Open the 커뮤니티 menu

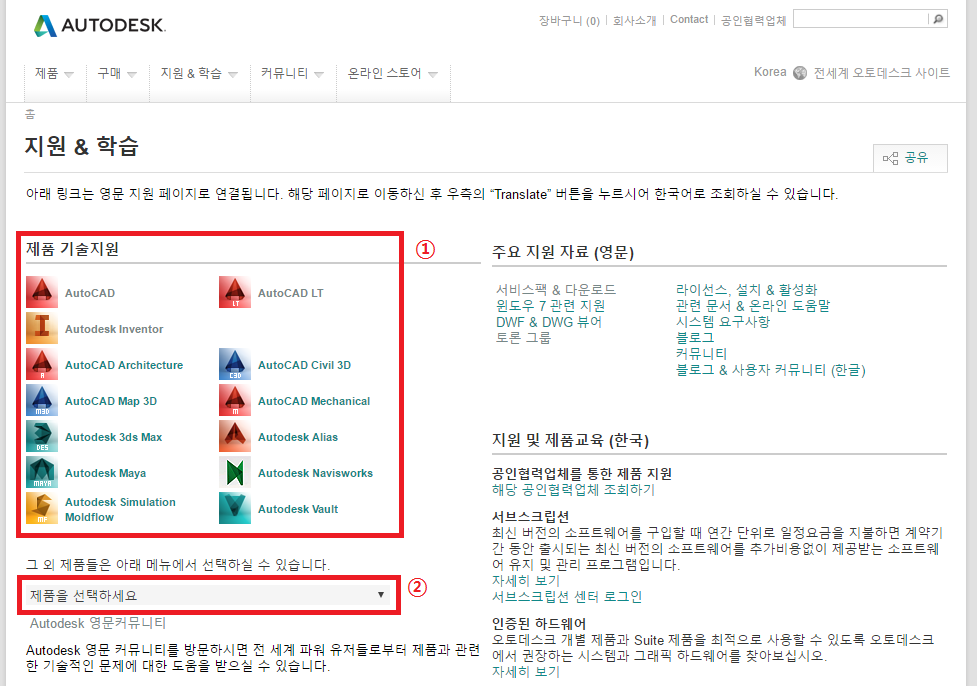click(x=291, y=74)
